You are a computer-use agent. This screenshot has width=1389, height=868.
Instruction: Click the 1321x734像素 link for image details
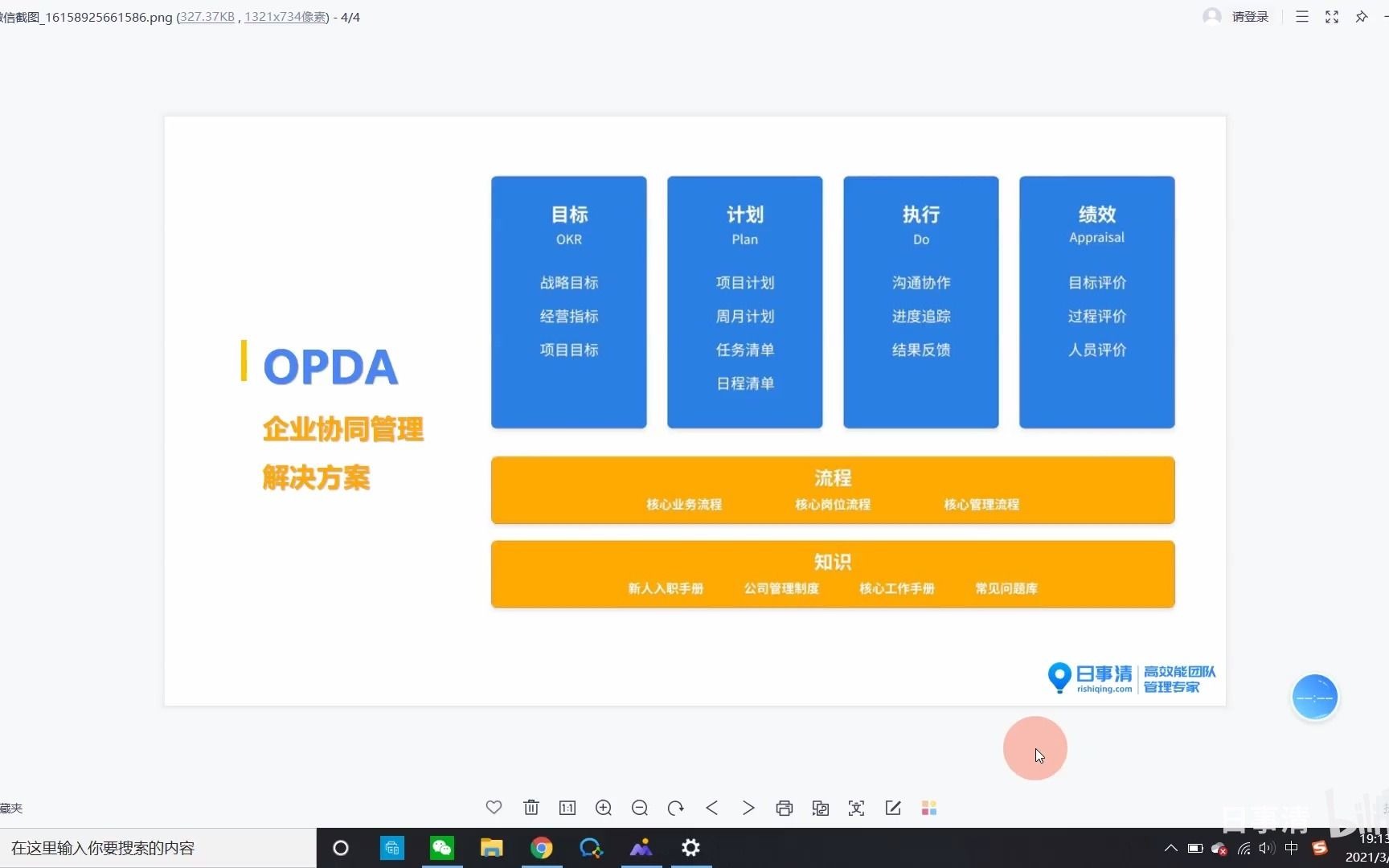(285, 16)
